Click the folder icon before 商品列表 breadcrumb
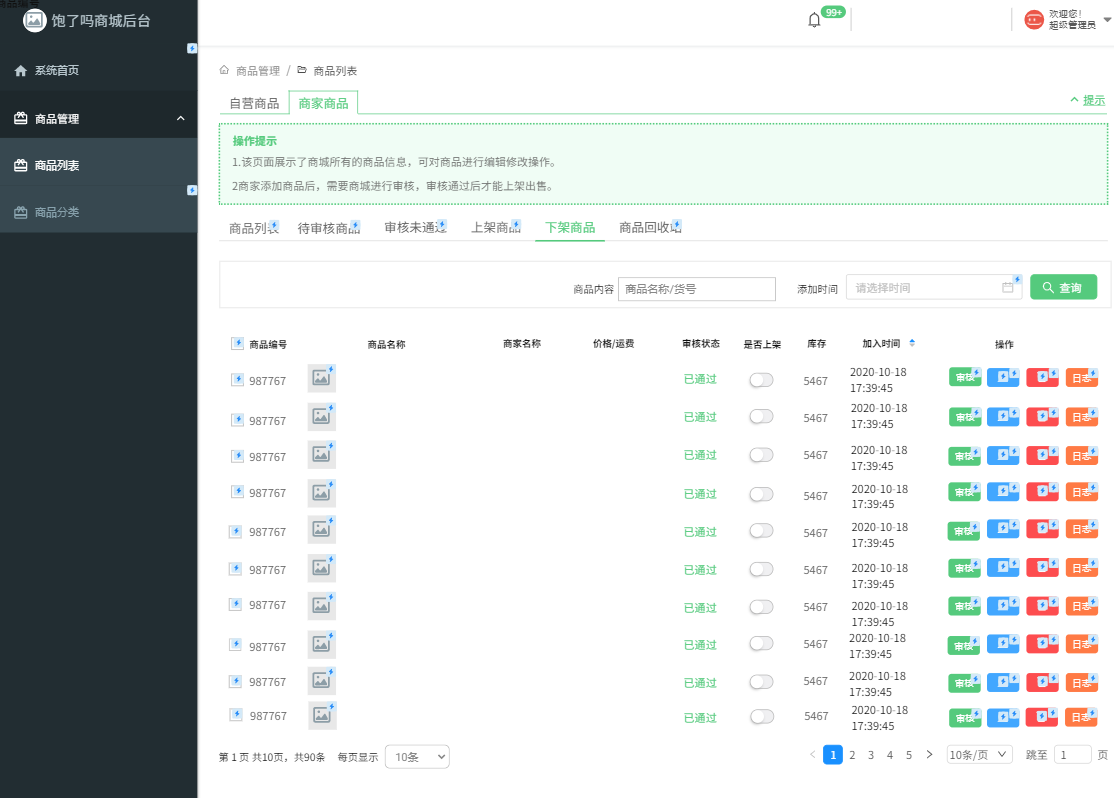1114x798 pixels. click(x=302, y=70)
